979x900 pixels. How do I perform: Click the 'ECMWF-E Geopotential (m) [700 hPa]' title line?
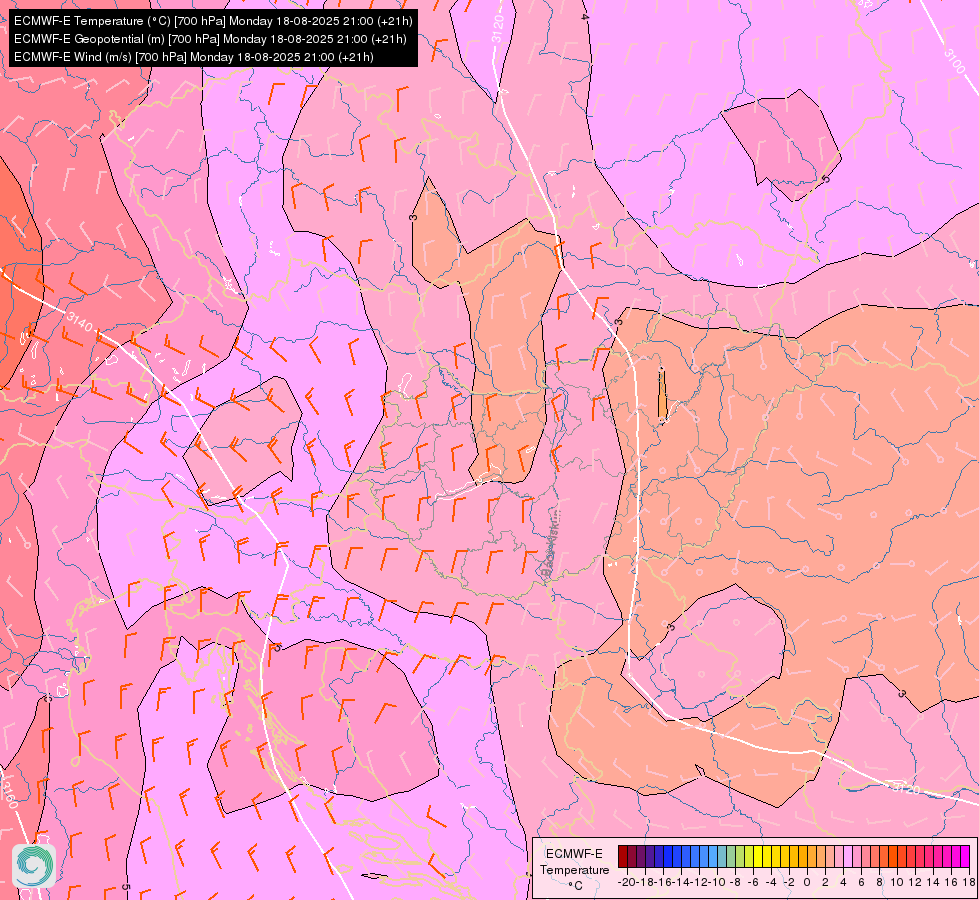tap(210, 39)
